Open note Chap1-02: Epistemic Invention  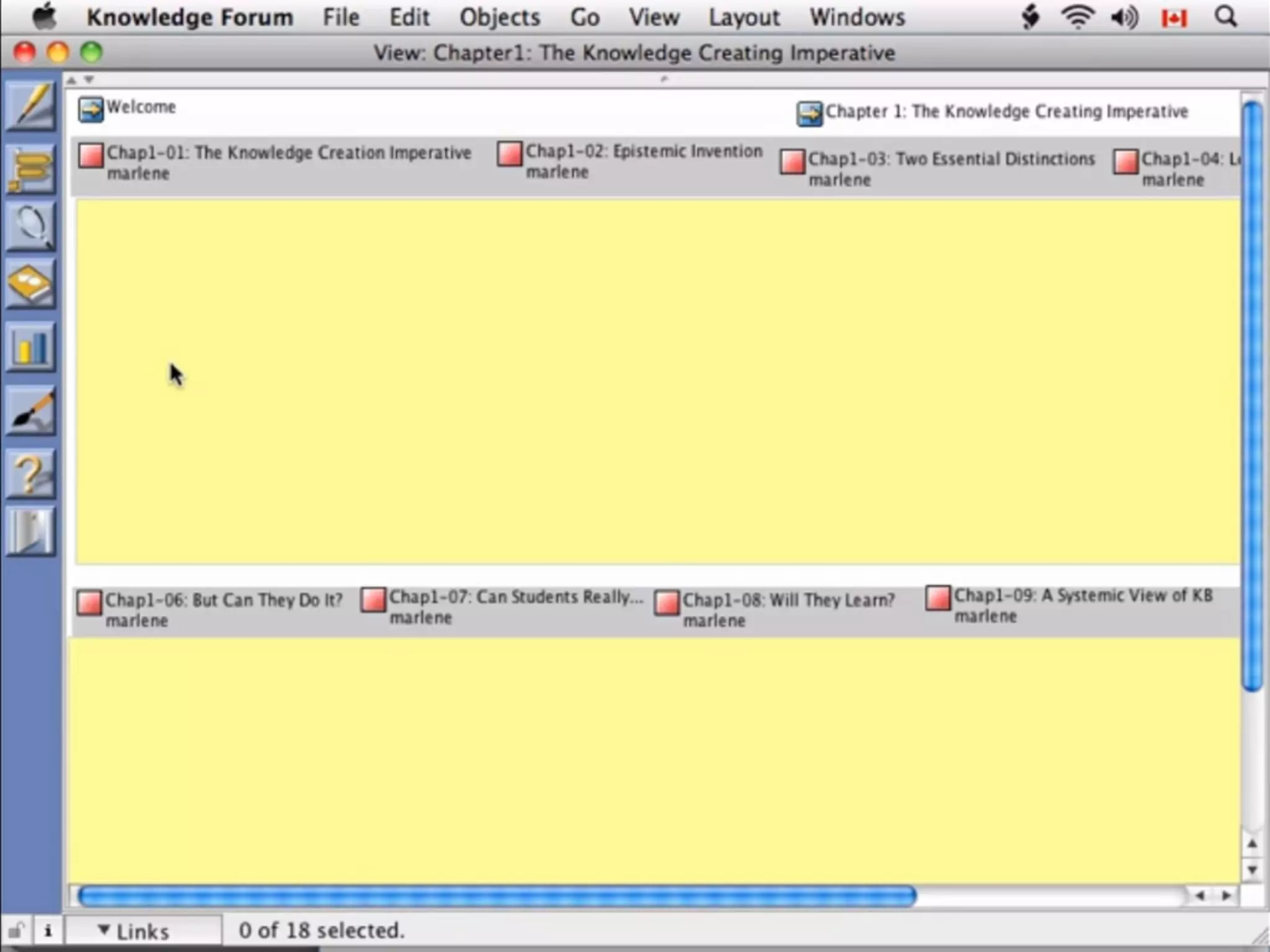510,154
